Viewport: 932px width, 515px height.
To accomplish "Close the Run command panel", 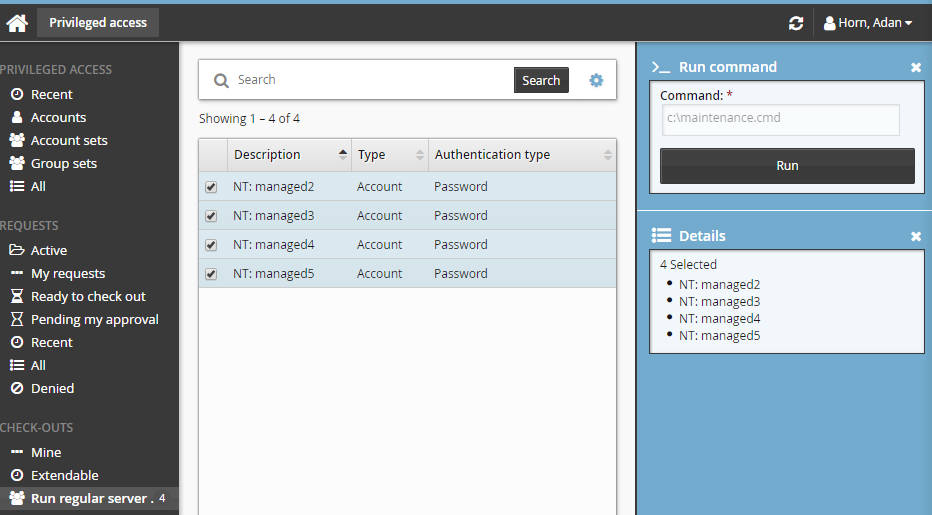I will tap(915, 67).
